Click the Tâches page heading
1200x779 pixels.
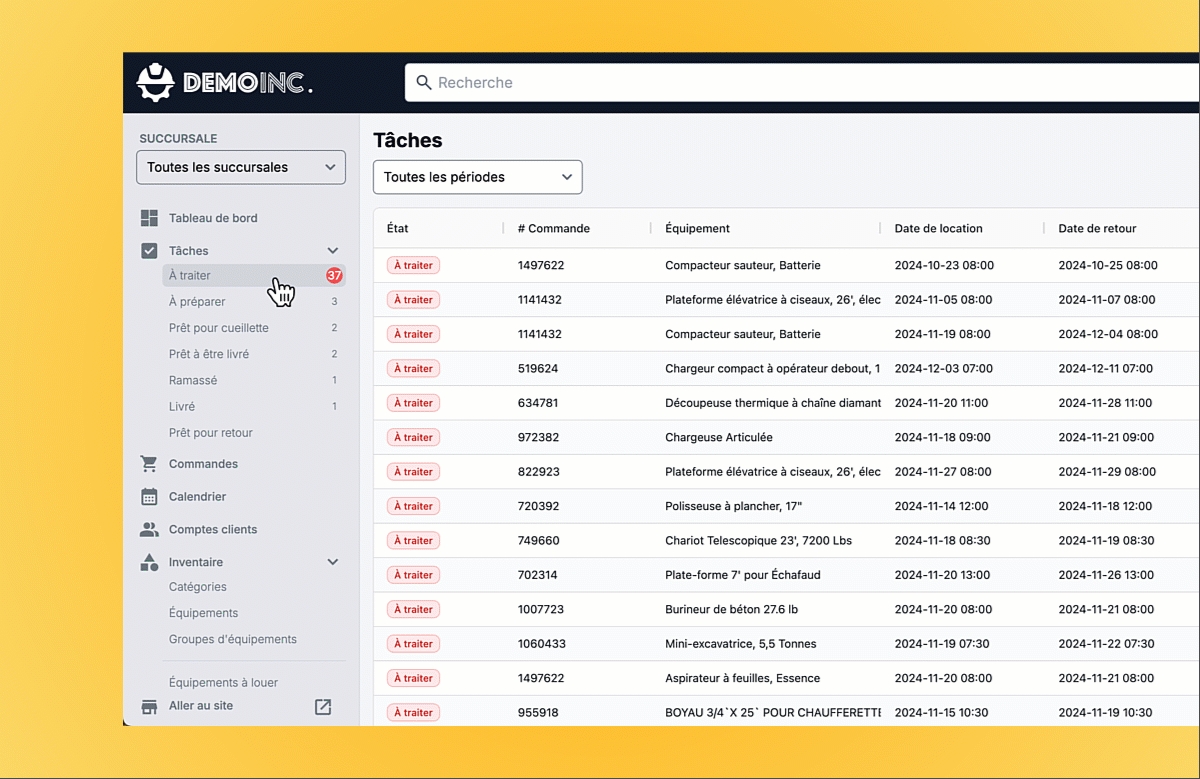tap(408, 141)
